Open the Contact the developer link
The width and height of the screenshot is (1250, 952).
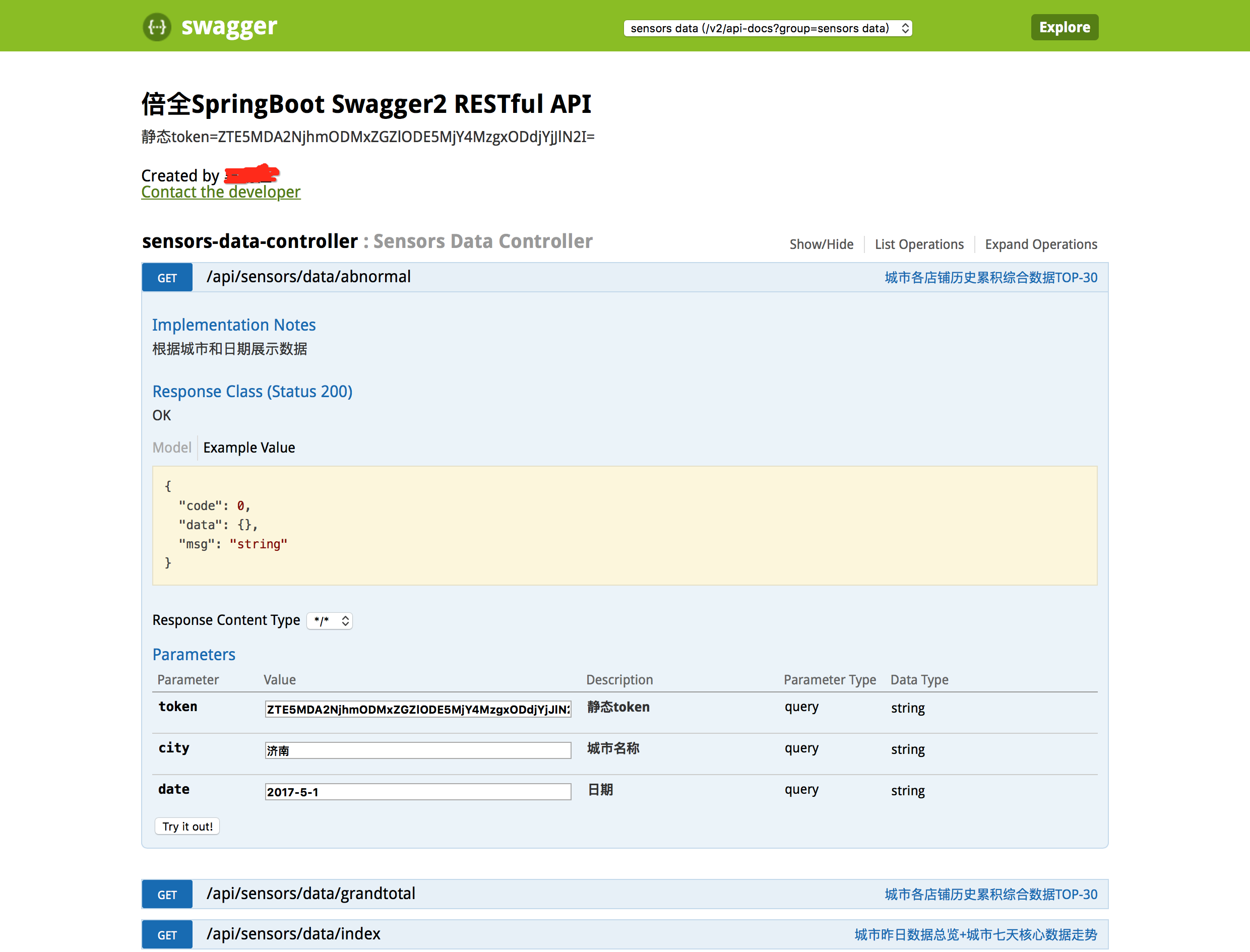(x=221, y=192)
